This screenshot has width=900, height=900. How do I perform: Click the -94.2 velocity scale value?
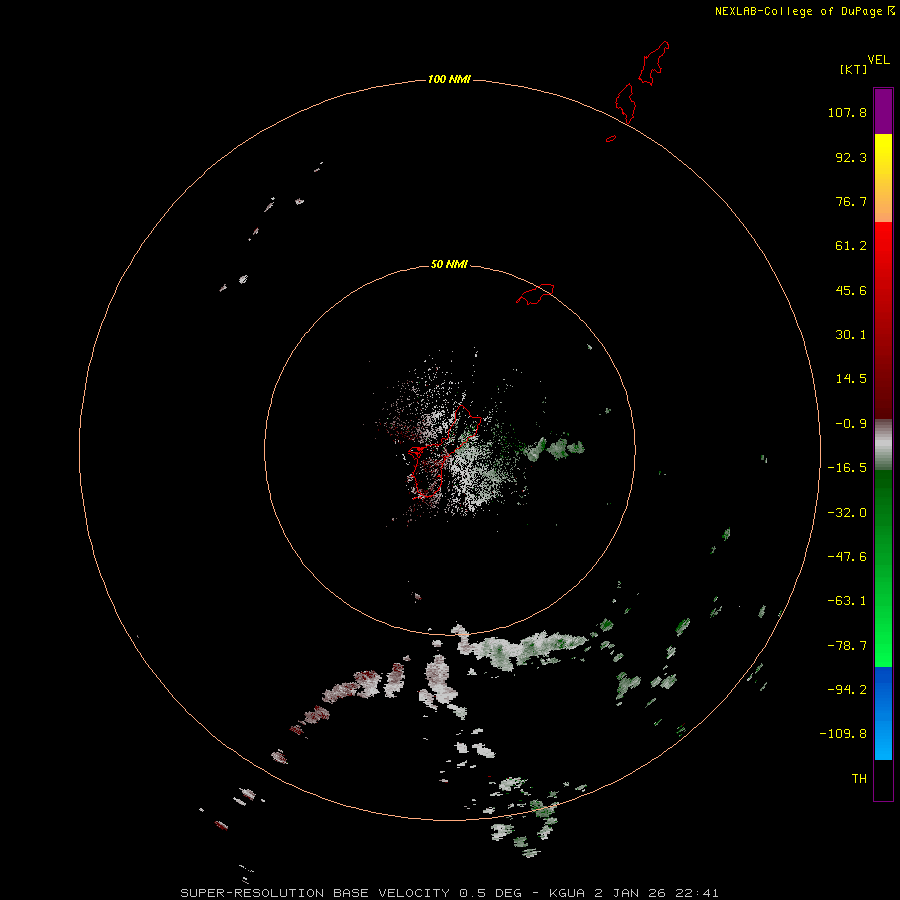tap(847, 689)
